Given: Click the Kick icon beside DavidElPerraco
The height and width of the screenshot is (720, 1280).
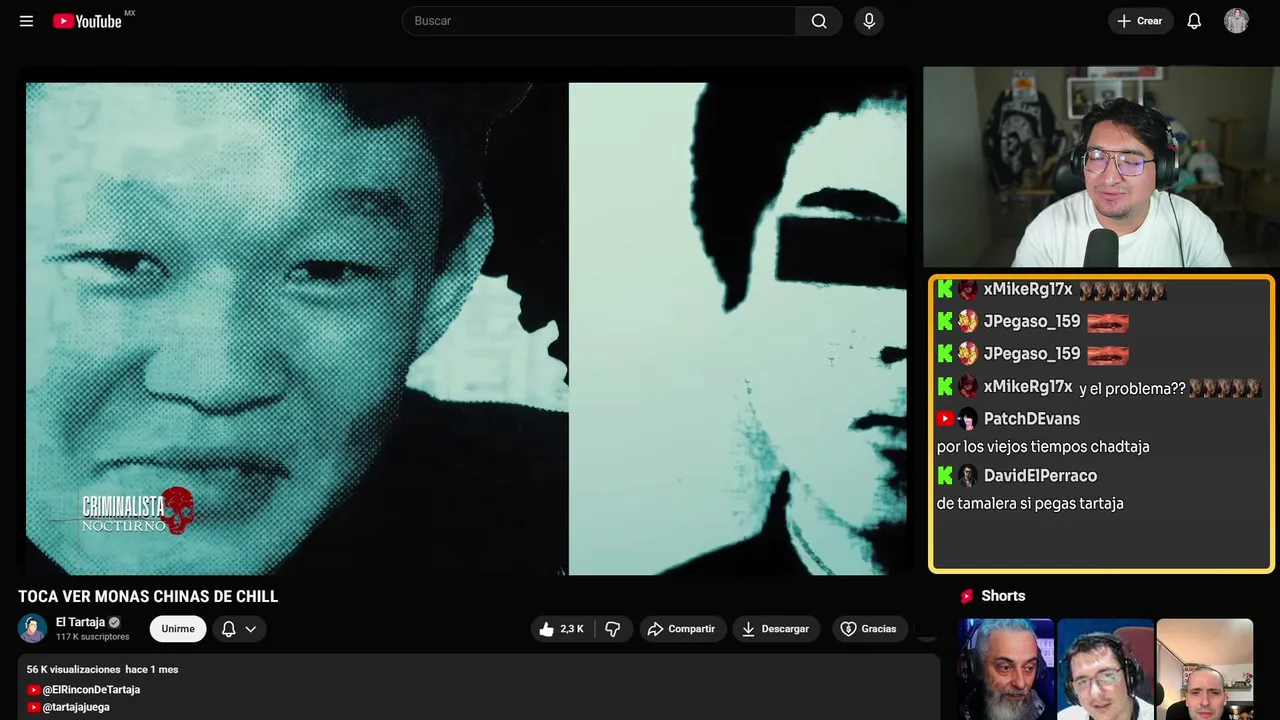Looking at the screenshot, I should (945, 476).
